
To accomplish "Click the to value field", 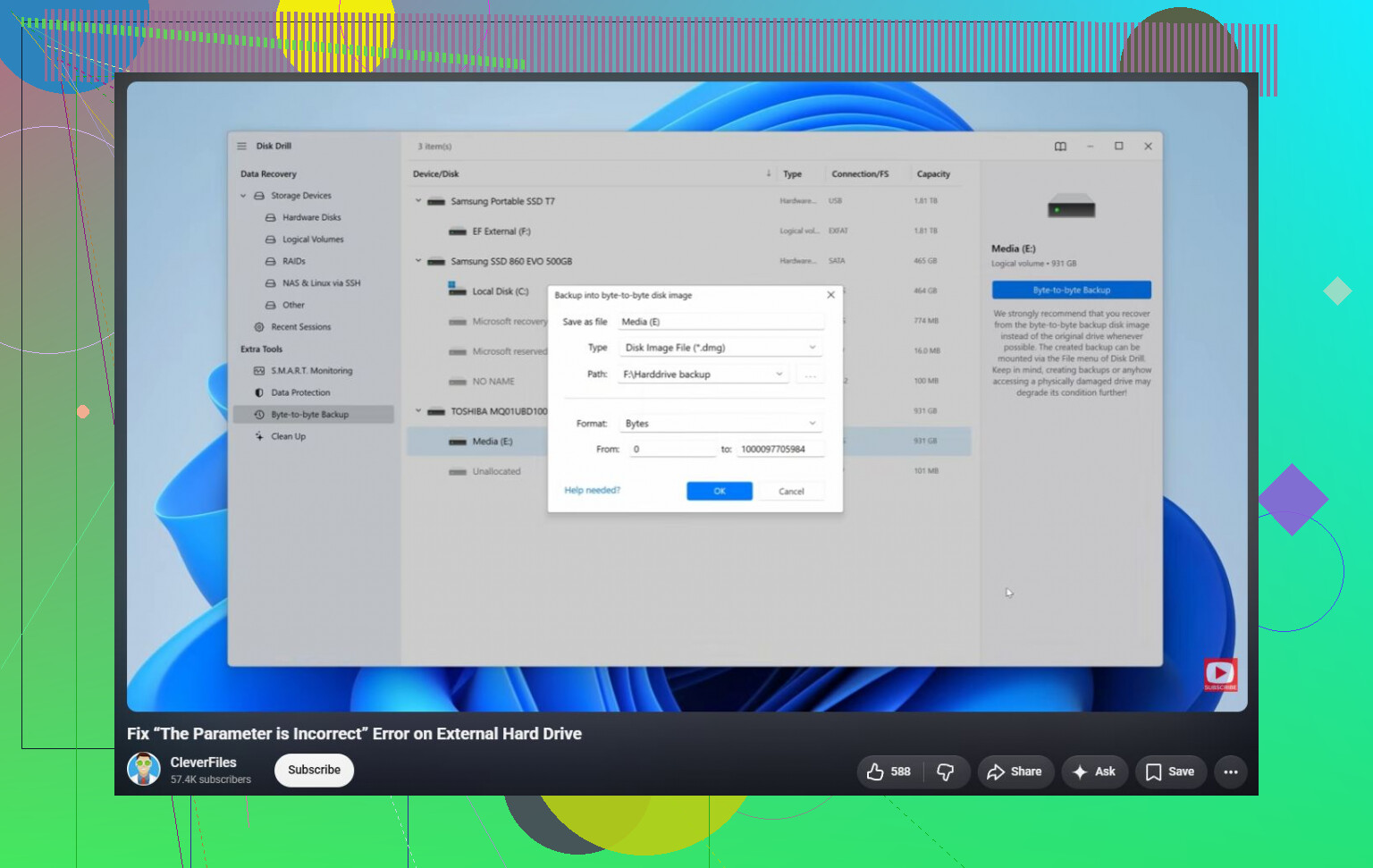I will click(x=779, y=450).
